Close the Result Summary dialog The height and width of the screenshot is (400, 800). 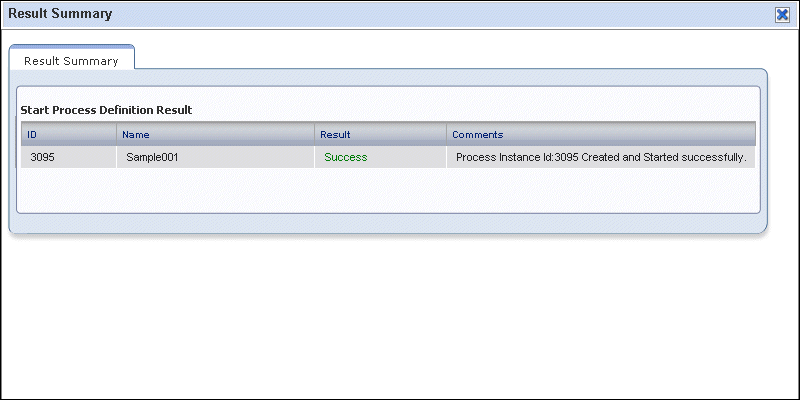pos(782,15)
